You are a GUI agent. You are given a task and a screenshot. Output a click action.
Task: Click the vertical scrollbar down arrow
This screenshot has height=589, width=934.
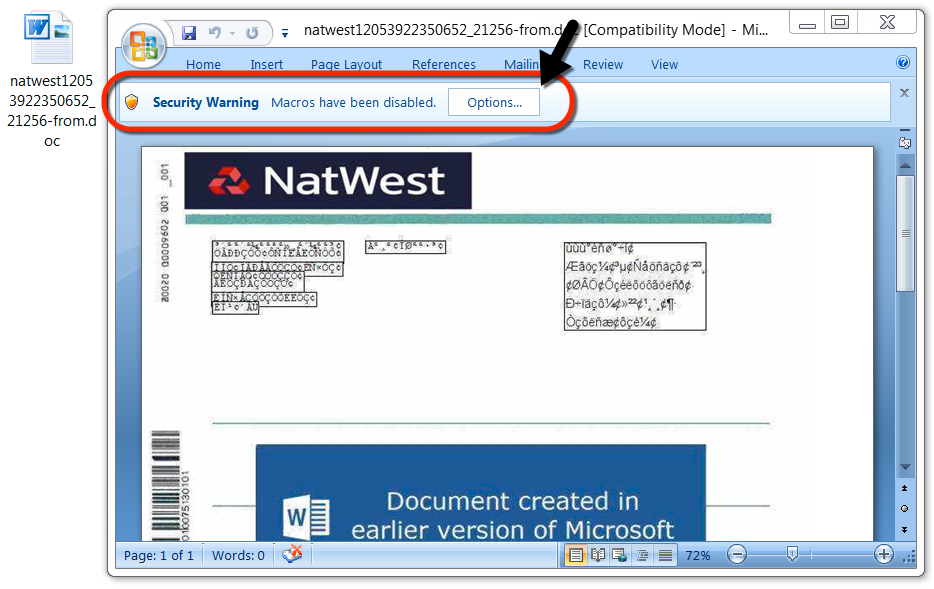905,468
